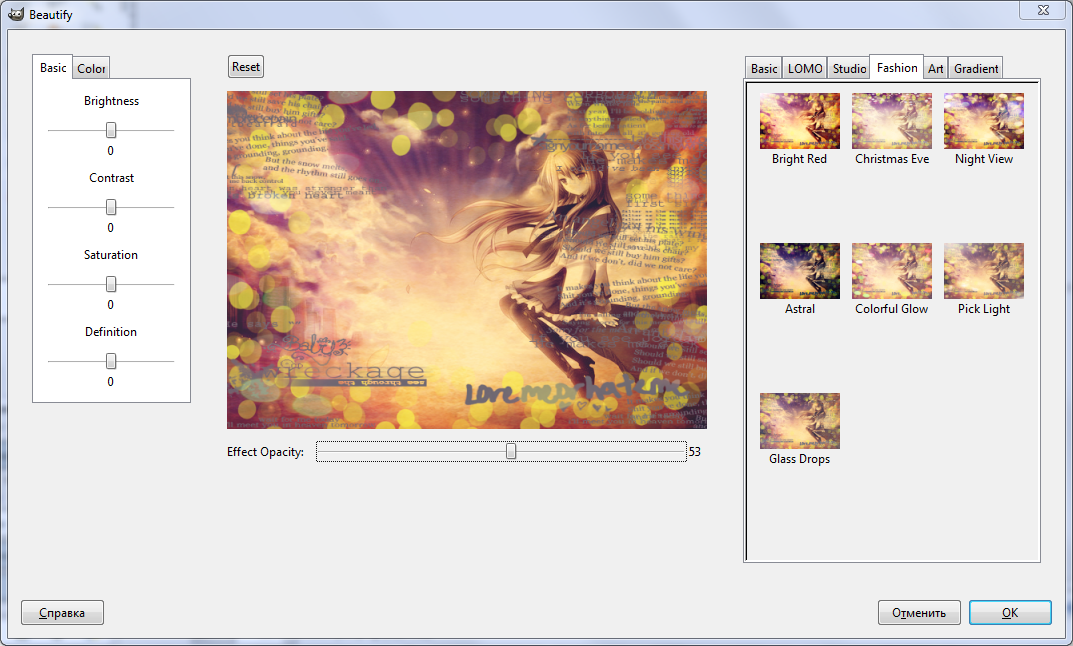Screen dimensions: 1073x646
Task: Select the Fashion effects tab
Action: point(896,68)
